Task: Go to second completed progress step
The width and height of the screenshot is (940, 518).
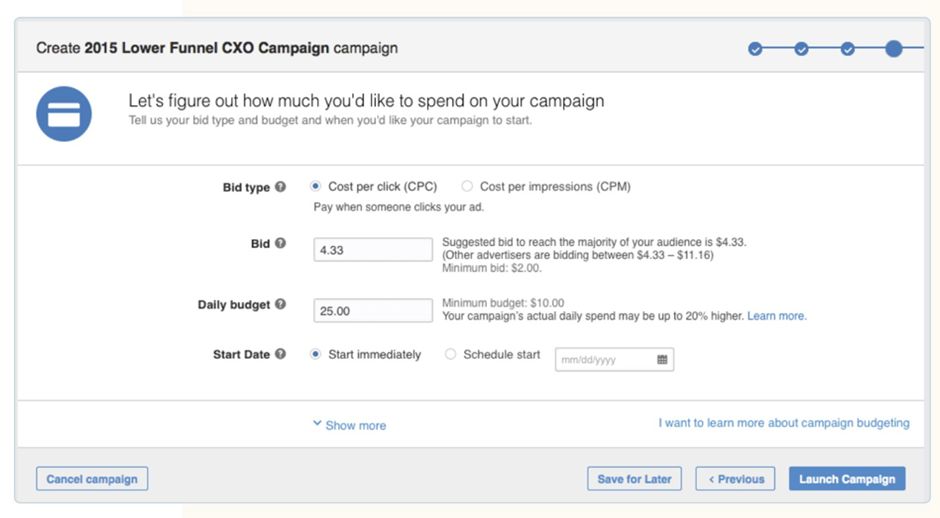Action: pos(801,48)
